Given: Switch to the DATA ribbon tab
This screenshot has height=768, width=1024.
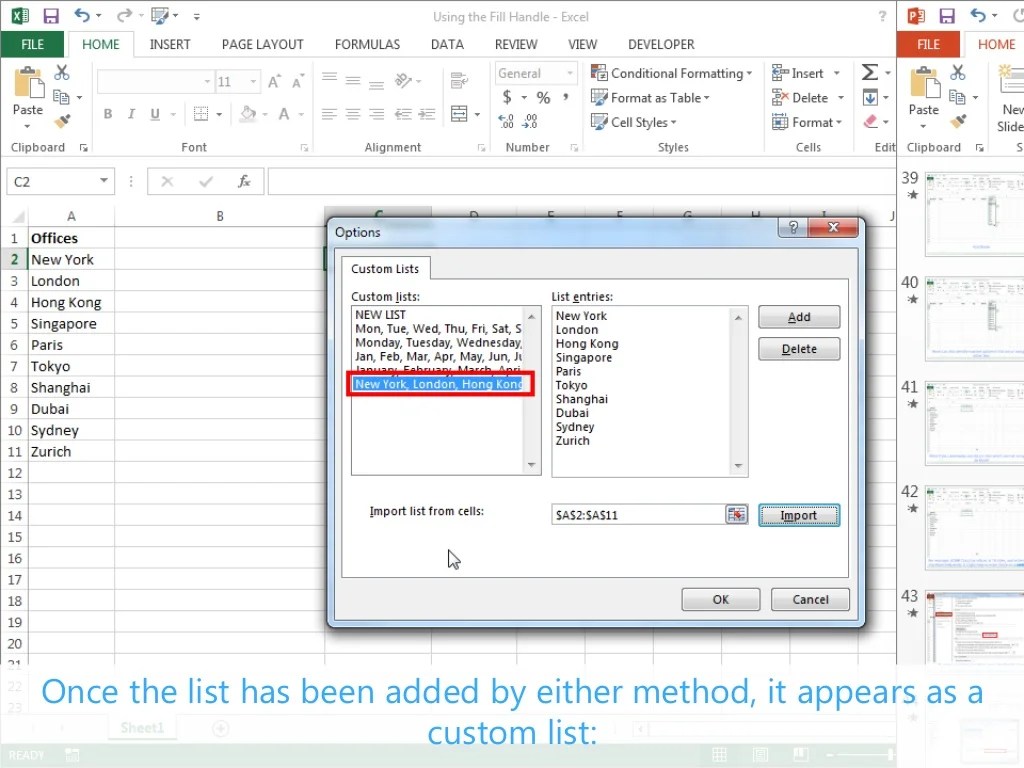Looking at the screenshot, I should pyautogui.click(x=447, y=44).
